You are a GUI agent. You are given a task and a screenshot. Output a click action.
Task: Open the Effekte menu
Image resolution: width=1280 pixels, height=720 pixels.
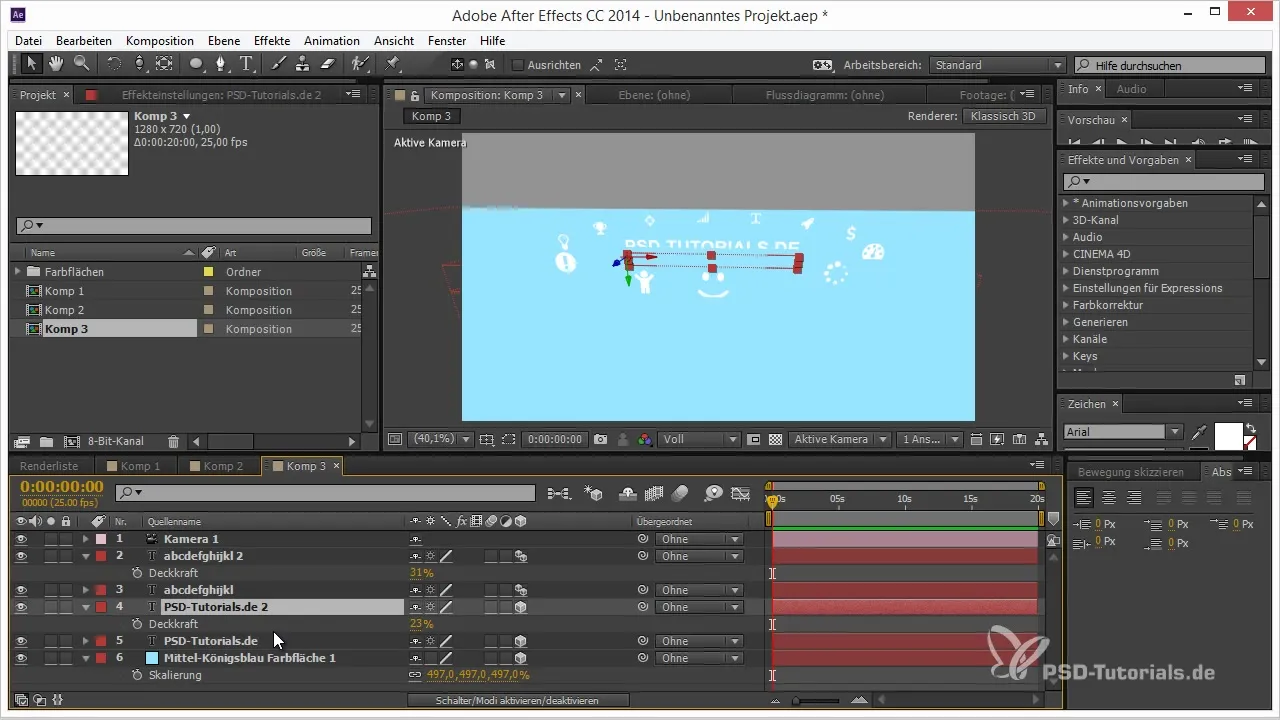pyautogui.click(x=272, y=41)
